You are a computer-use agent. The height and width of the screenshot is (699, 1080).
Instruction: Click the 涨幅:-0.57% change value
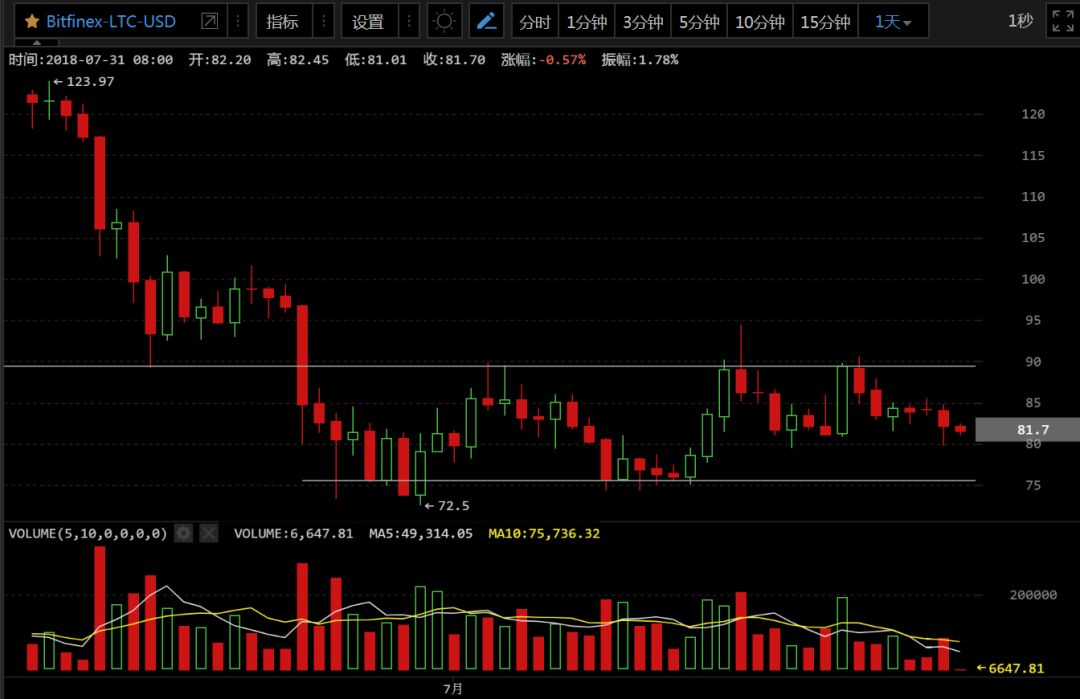pyautogui.click(x=543, y=60)
